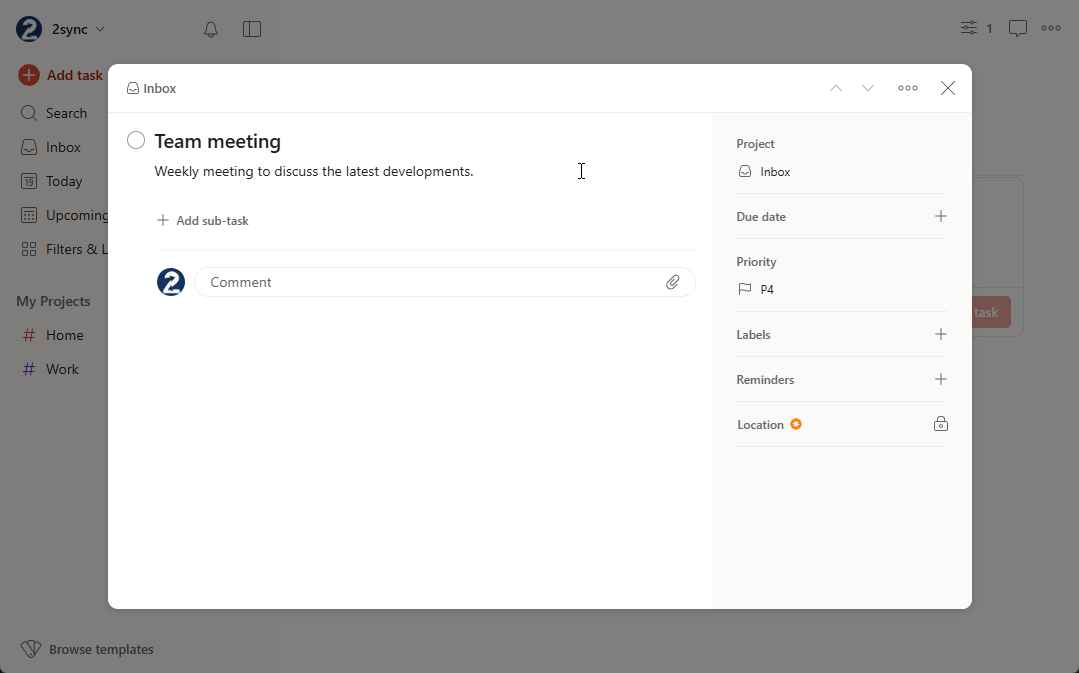Toggle the sidebar panel visibility
The width and height of the screenshot is (1079, 673).
[x=251, y=29]
